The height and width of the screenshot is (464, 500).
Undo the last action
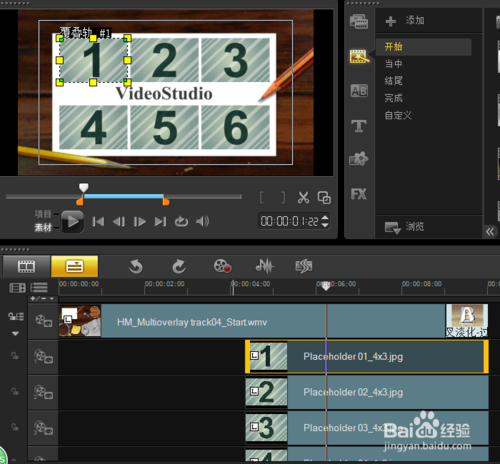136,266
